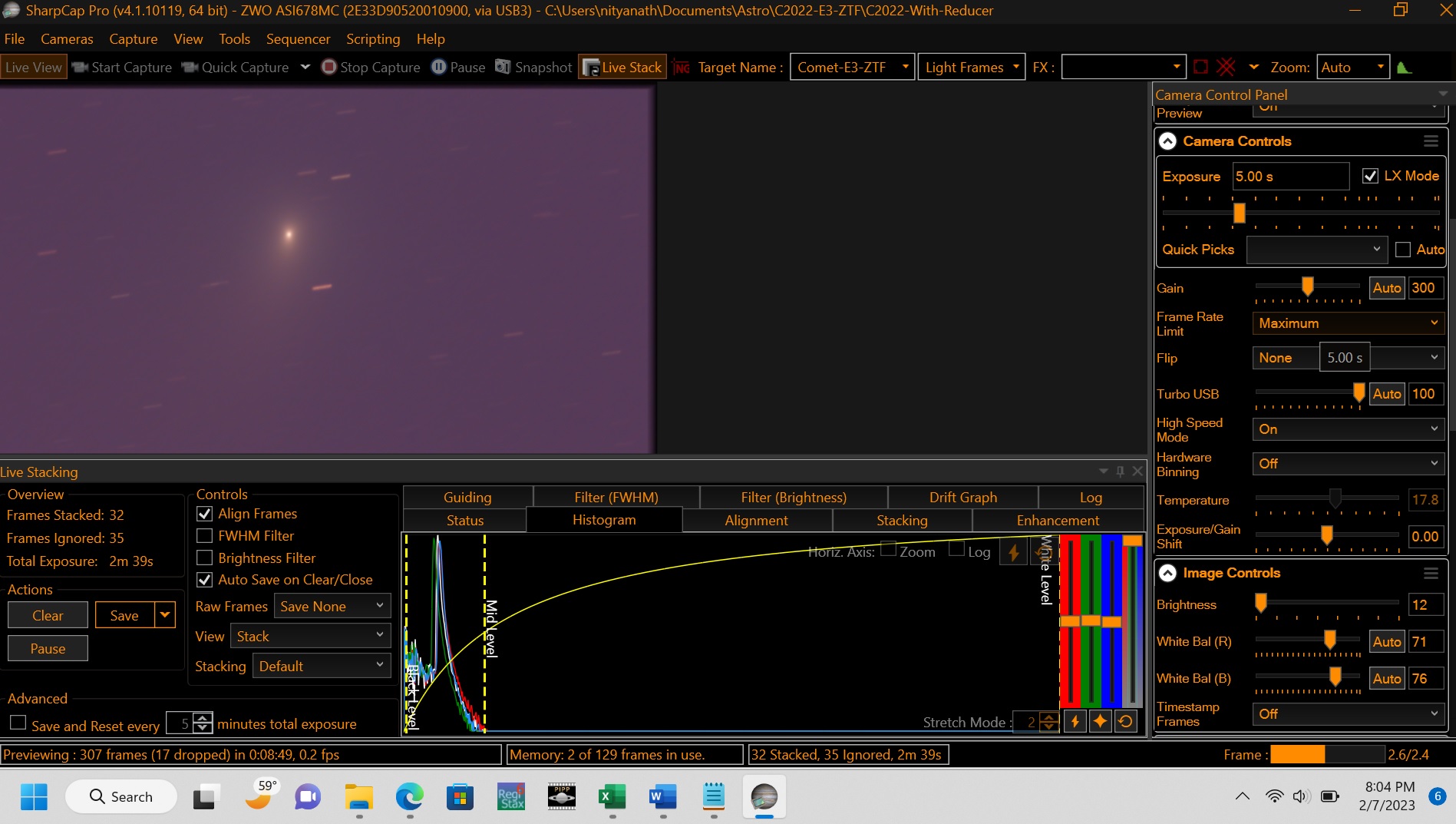
Task: Click the white balance lightning icon near Log
Action: point(1013,552)
